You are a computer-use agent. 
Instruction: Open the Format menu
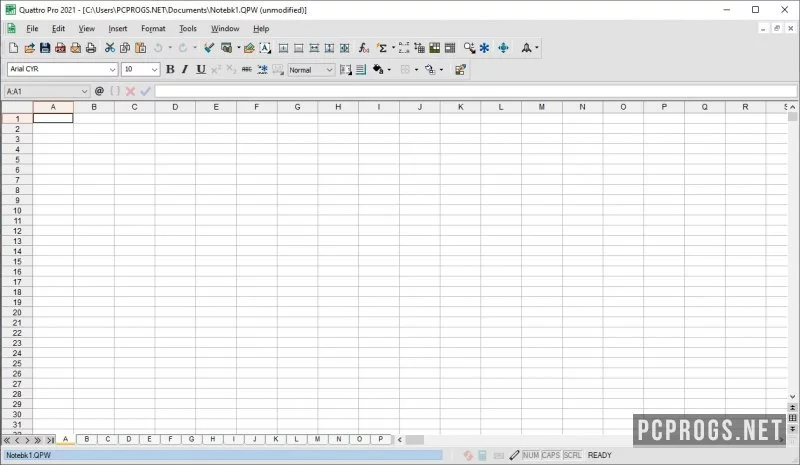click(153, 29)
